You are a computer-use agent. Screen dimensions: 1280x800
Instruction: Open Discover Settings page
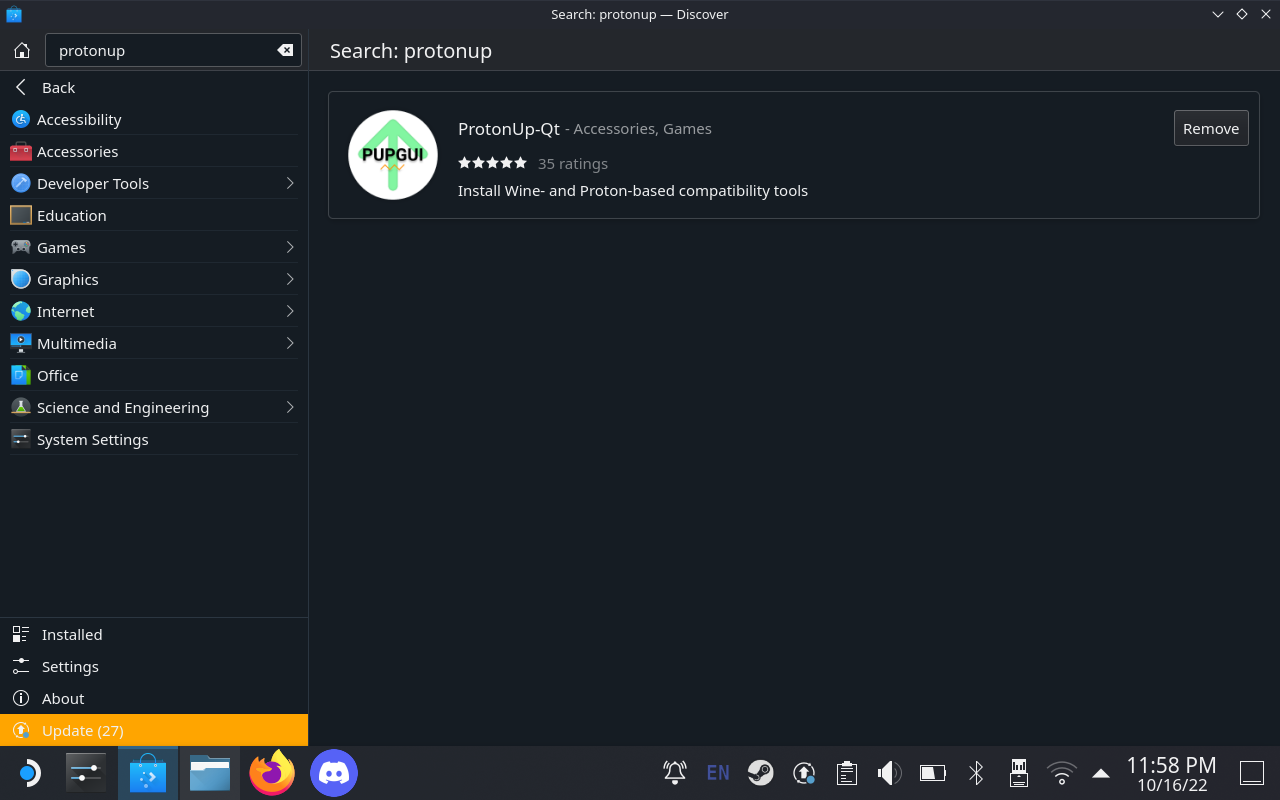point(154,666)
